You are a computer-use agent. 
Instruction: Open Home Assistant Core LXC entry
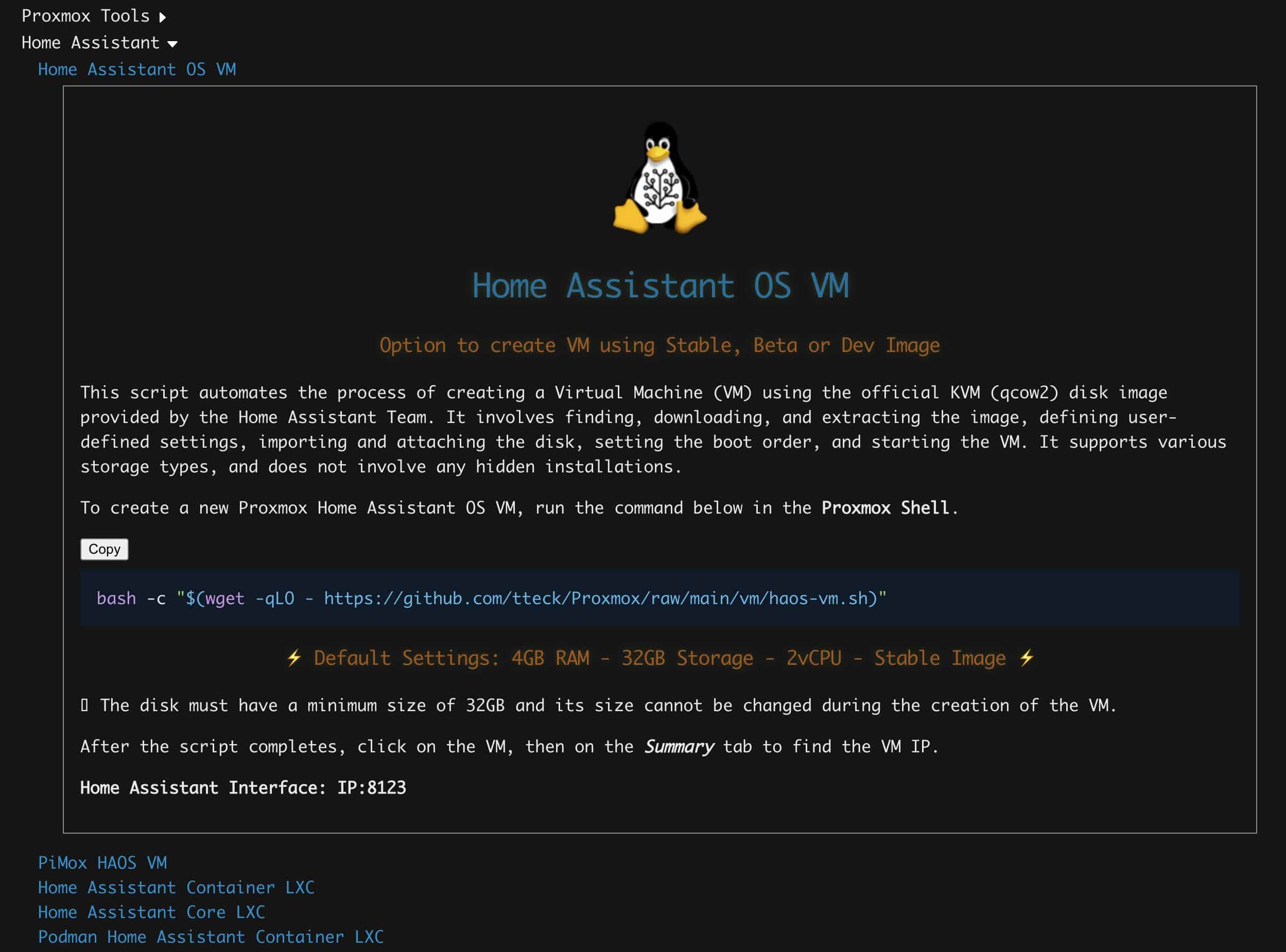(x=151, y=912)
